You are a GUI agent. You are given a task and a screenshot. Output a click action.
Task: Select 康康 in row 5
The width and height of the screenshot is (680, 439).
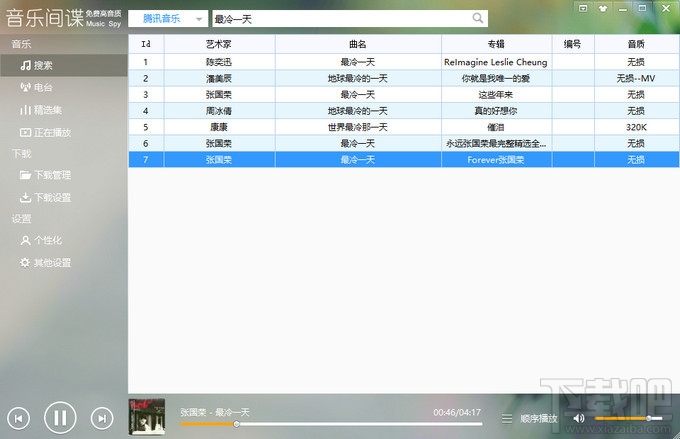[219, 127]
